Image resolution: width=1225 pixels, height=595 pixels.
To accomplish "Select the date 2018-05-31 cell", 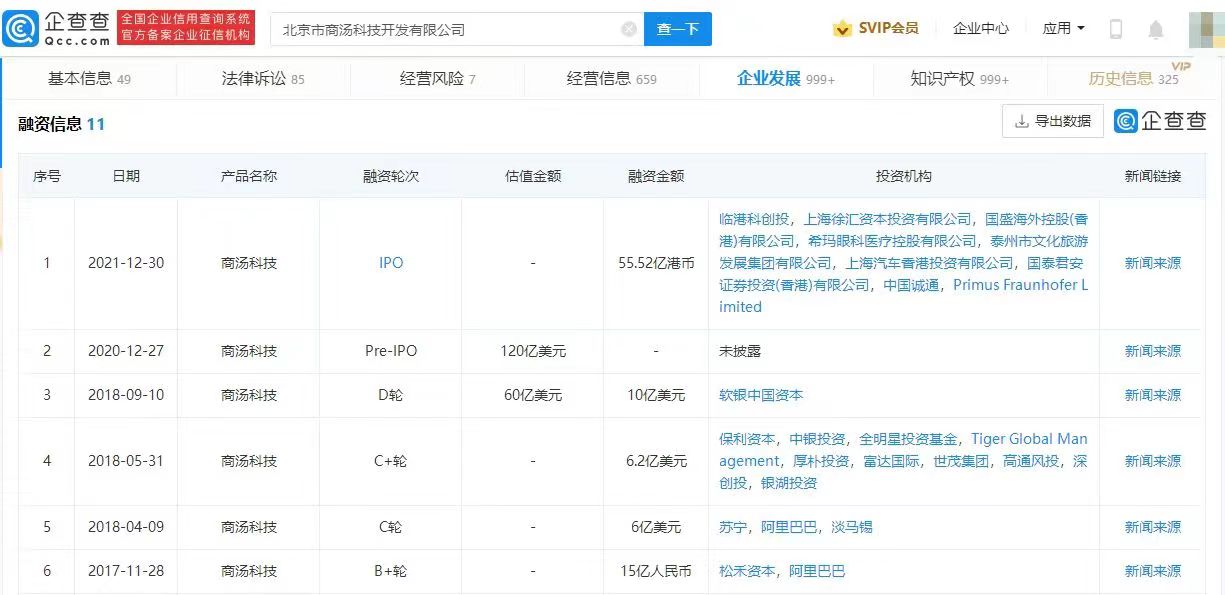I will 126,461.
